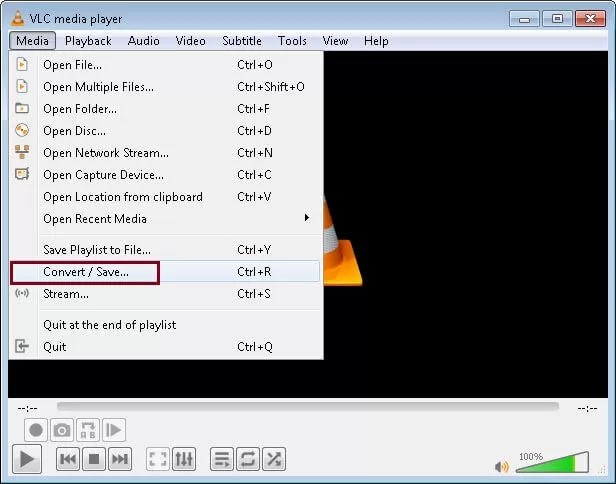Image resolution: width=616 pixels, height=484 pixels.
Task: Show extended settings equalizer icon
Action: pyautogui.click(x=184, y=459)
